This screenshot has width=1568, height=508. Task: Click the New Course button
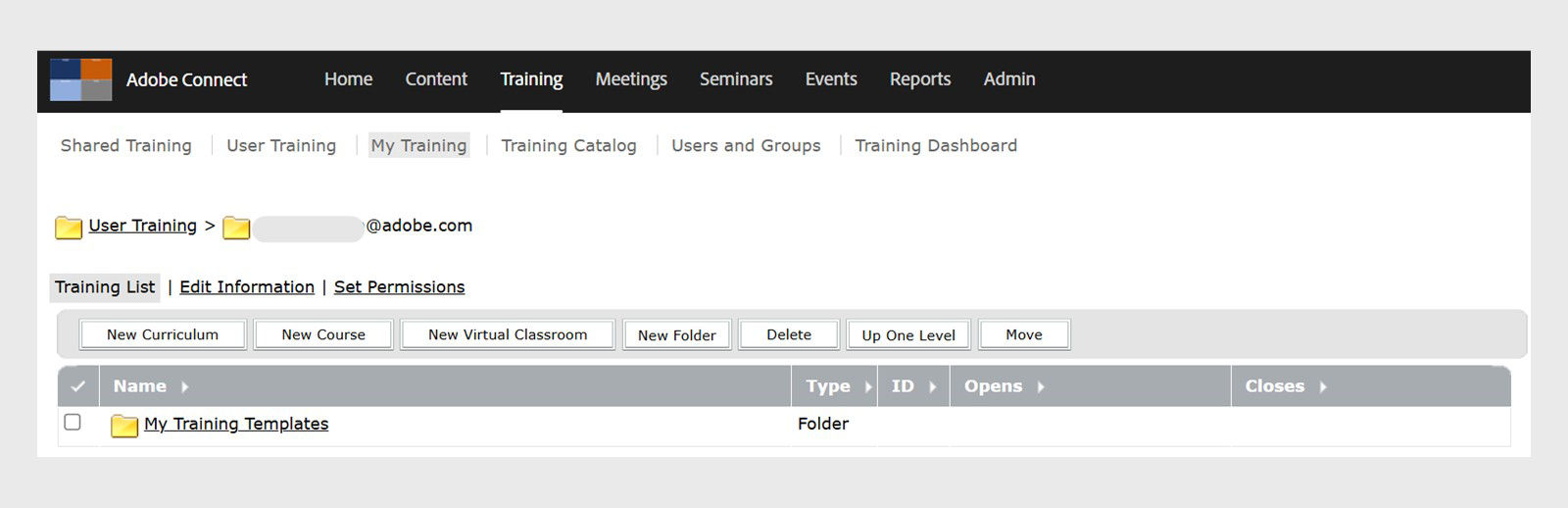pyautogui.click(x=323, y=334)
